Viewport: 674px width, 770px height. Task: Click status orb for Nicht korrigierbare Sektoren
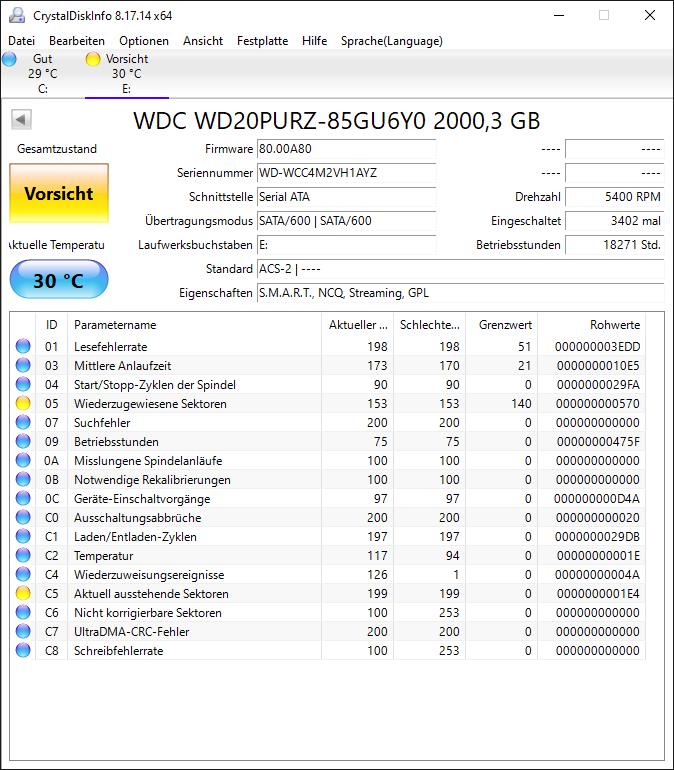pyautogui.click(x=23, y=612)
